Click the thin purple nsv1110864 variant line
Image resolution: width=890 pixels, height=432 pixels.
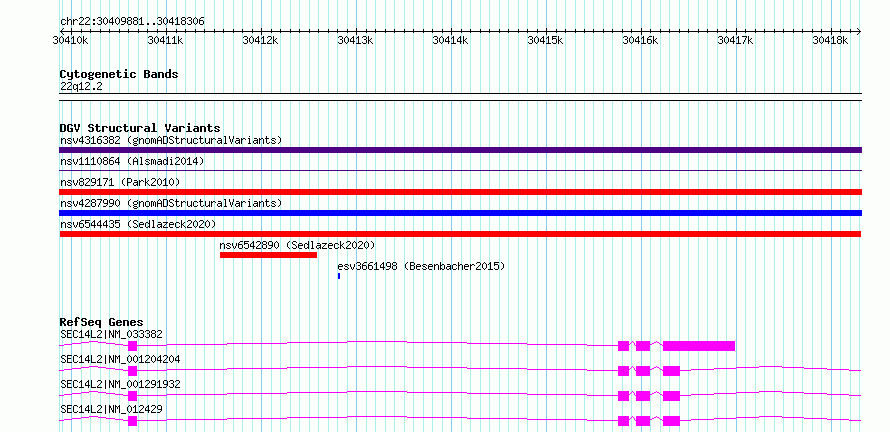click(x=460, y=170)
